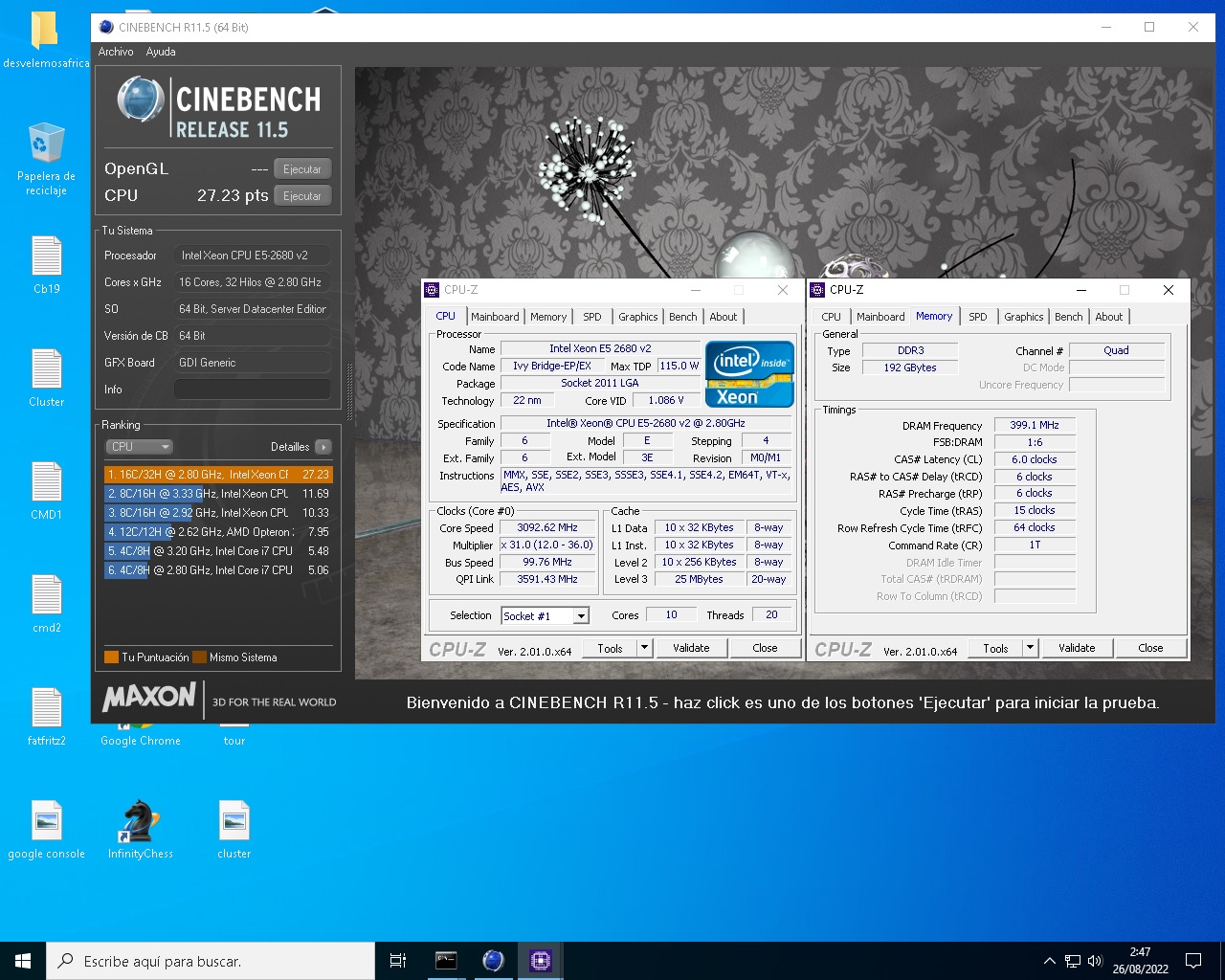Switch to CPU-Z in the taskbar

coord(540,961)
